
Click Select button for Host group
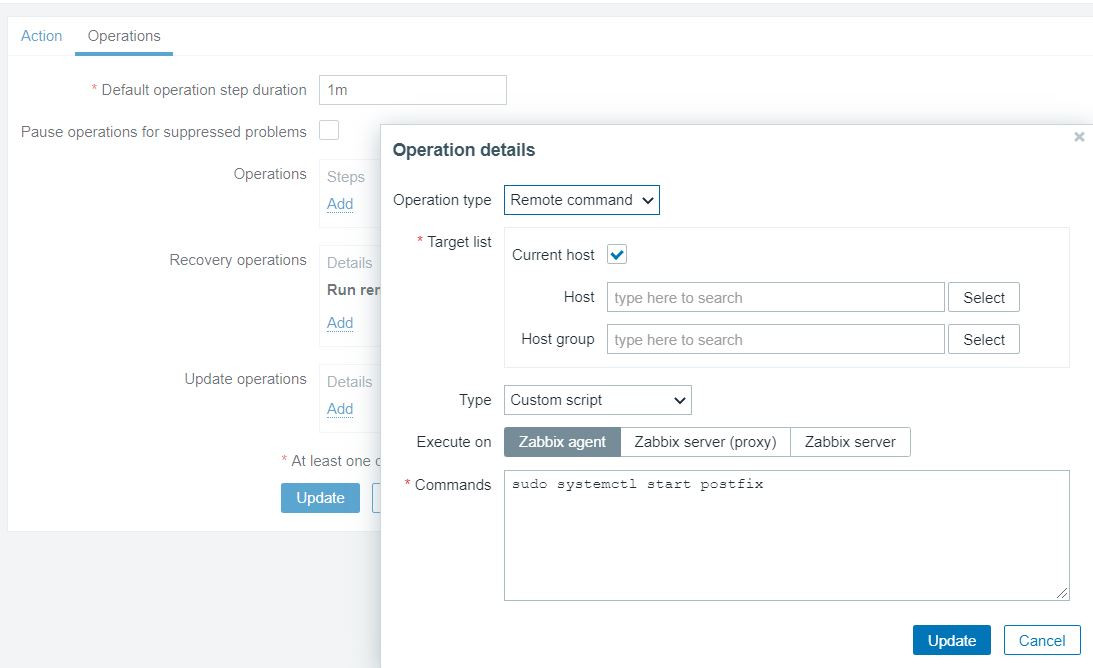983,340
